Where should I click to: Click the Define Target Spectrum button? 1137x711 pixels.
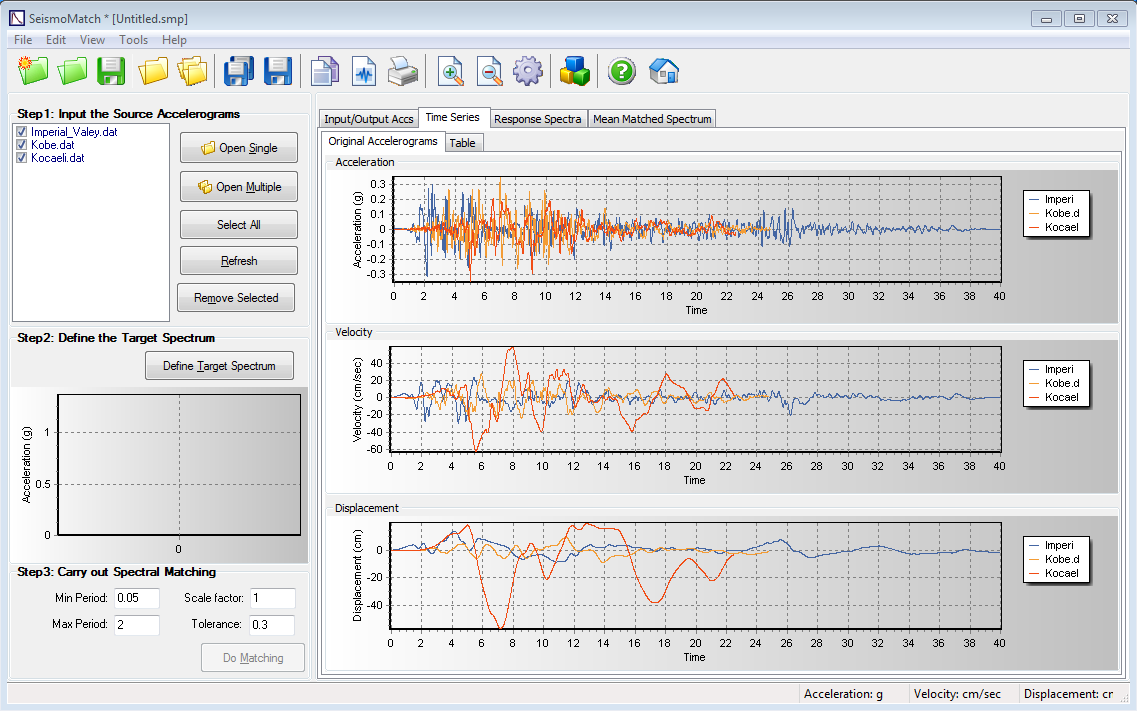[219, 366]
